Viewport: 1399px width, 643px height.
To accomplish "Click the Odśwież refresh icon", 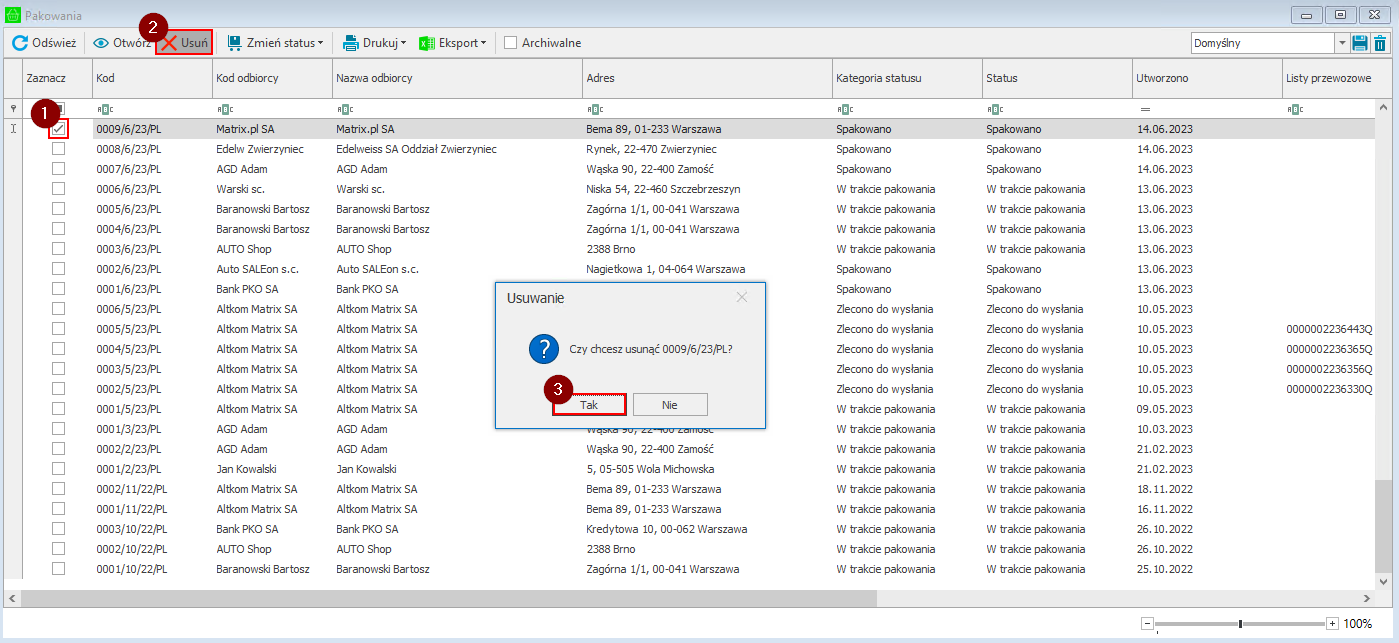I will (x=20, y=43).
